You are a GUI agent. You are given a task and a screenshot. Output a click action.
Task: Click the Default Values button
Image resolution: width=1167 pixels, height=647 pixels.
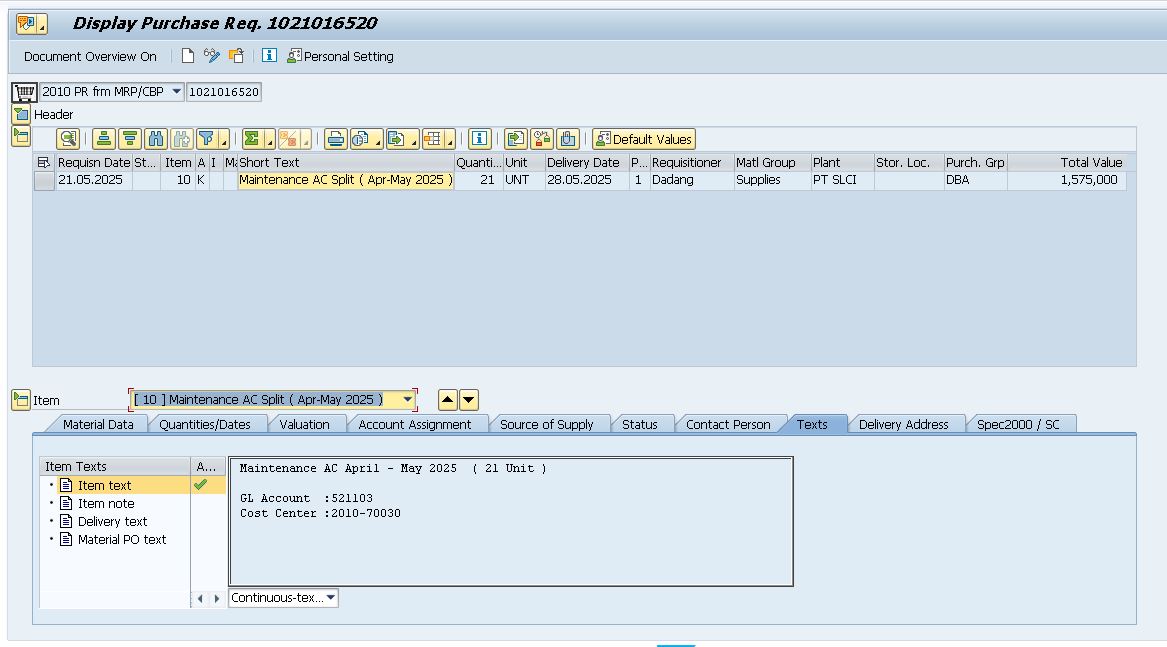coord(644,139)
